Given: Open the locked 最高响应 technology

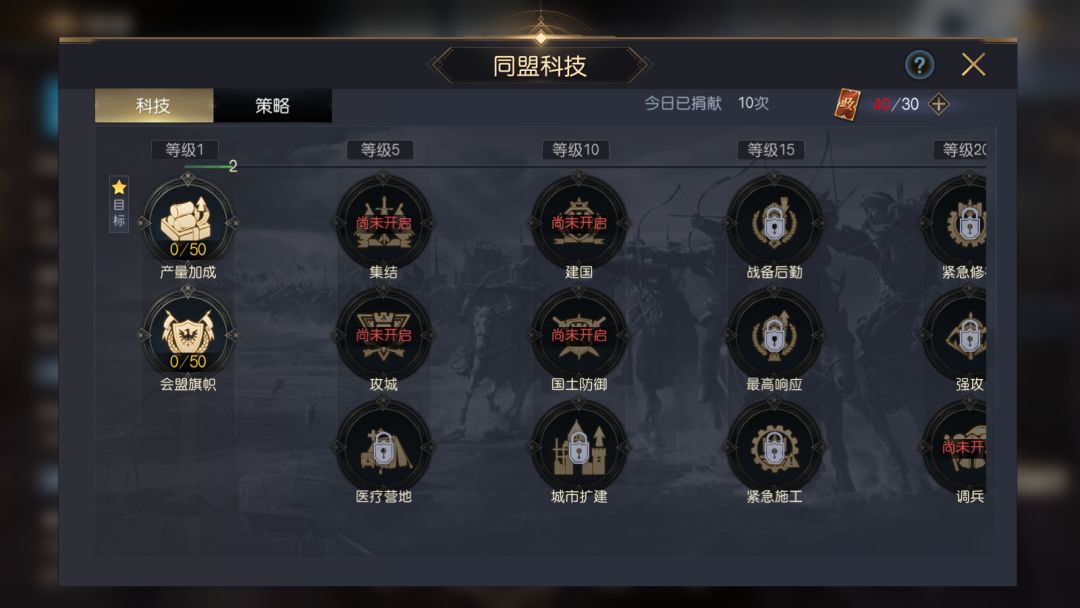Looking at the screenshot, I should tap(774, 335).
